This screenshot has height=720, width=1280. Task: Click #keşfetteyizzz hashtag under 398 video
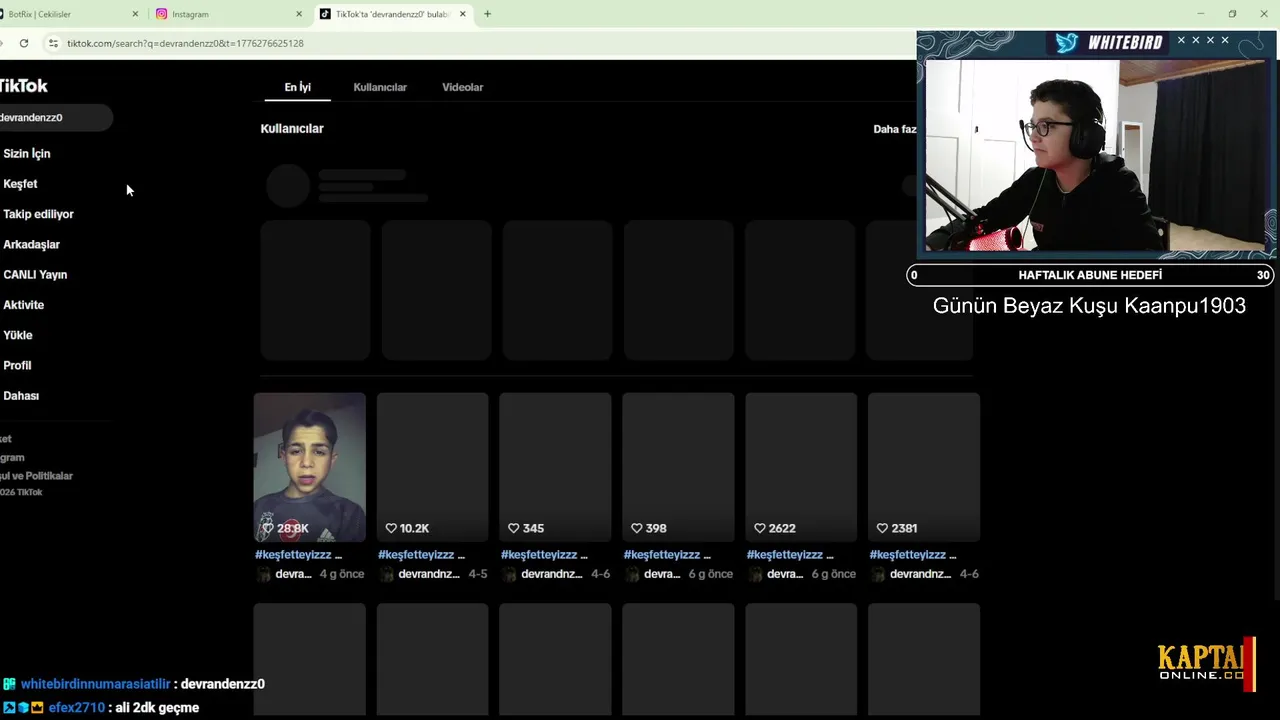pos(662,555)
